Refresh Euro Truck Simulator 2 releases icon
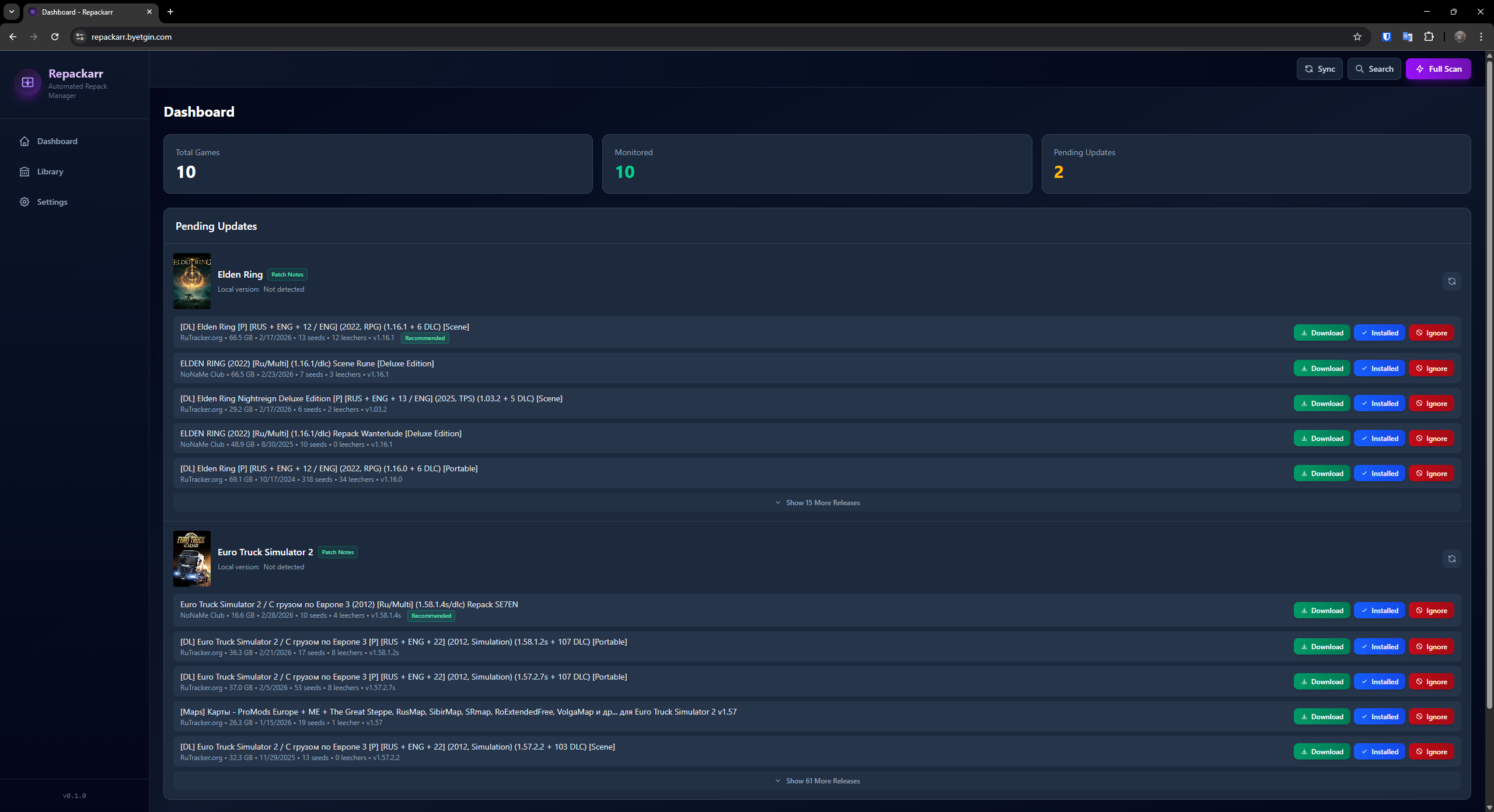Image resolution: width=1494 pixels, height=812 pixels. pos(1451,559)
